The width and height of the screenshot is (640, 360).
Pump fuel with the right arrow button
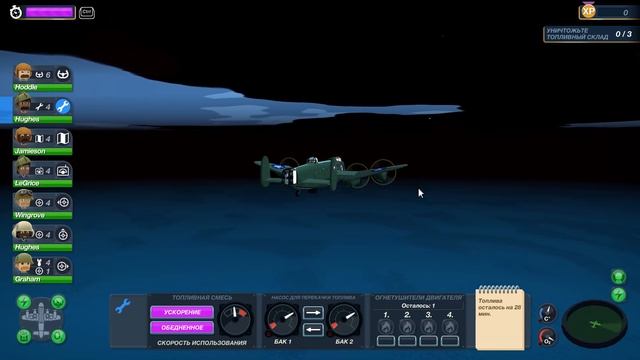[x=313, y=313]
